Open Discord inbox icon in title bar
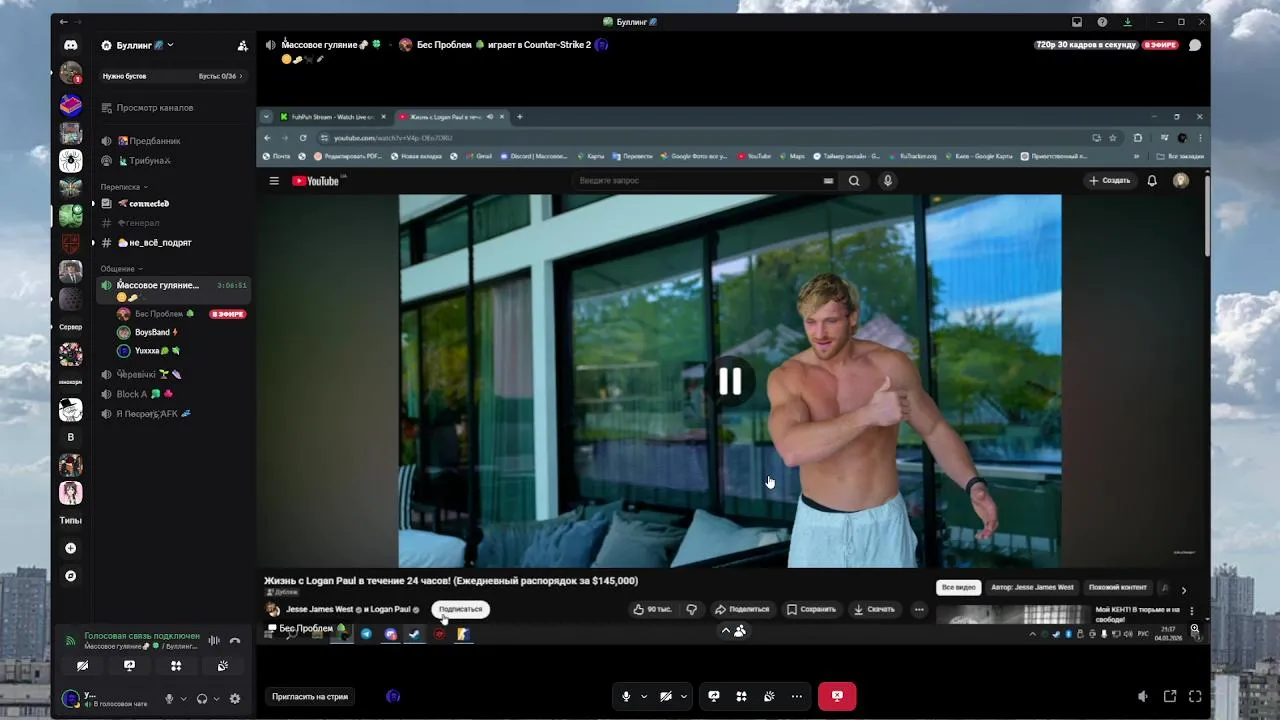The height and width of the screenshot is (720, 1280). 1077,22
